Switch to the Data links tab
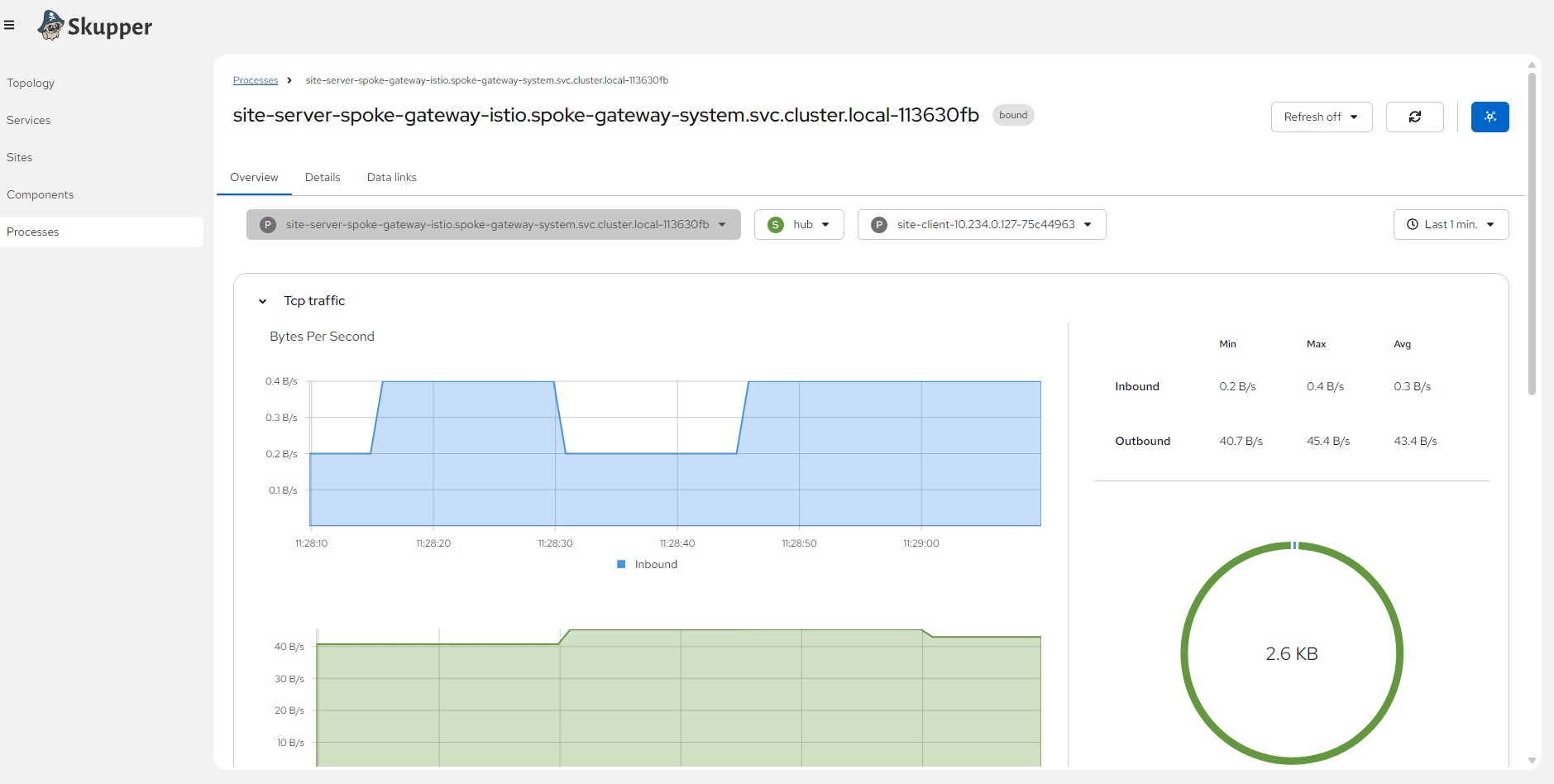The image size is (1554, 784). tap(392, 177)
